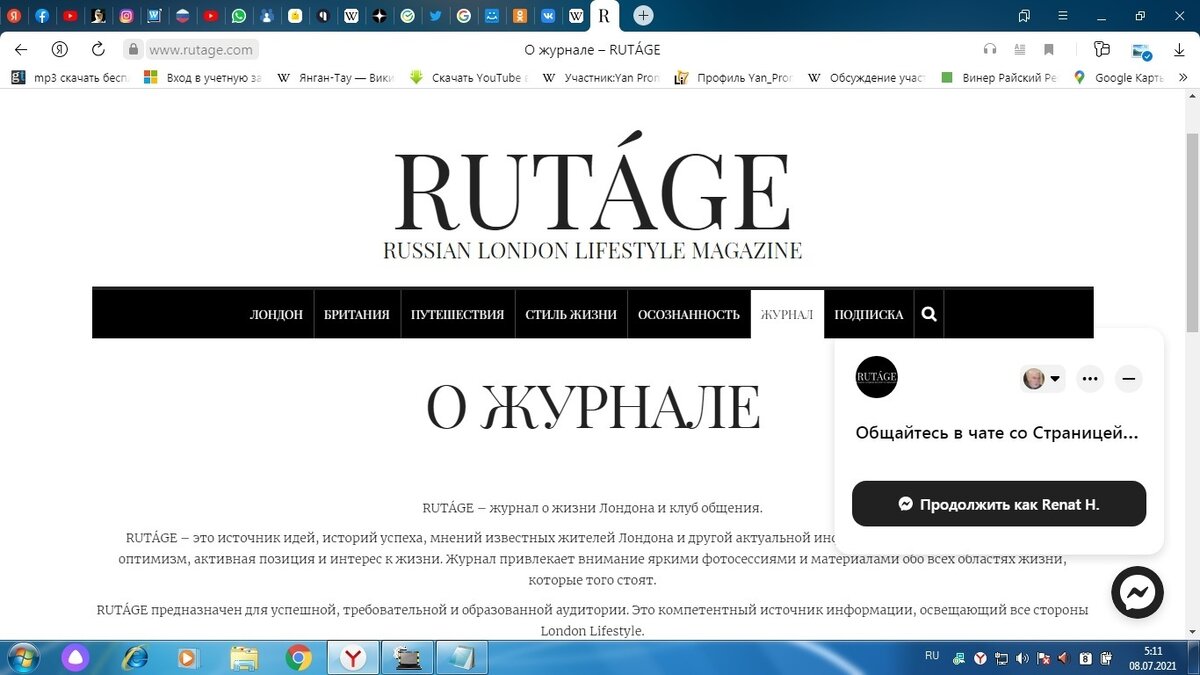Open the ЖУРНАЛ menu item

pos(787,314)
